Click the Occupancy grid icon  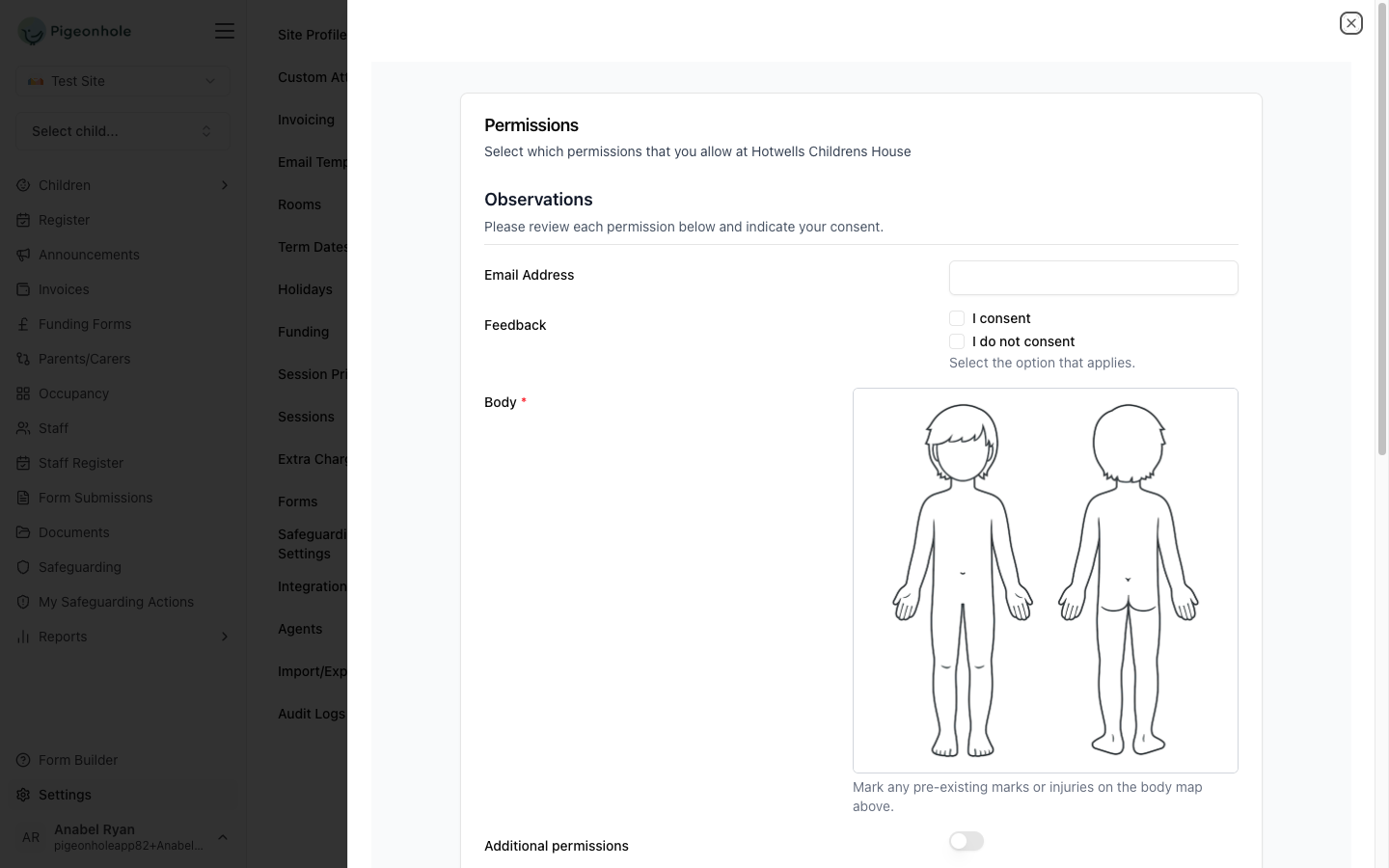tap(23, 393)
